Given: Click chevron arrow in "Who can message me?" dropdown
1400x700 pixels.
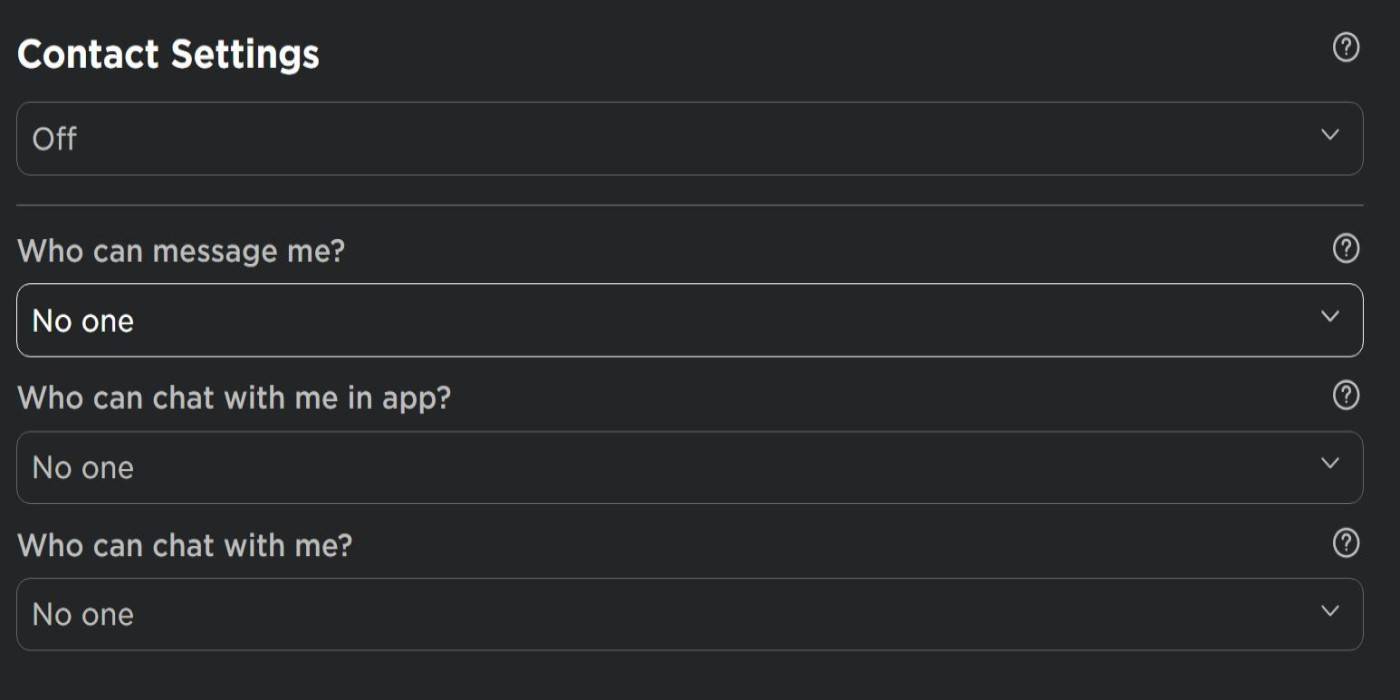Looking at the screenshot, I should coord(1329,317).
